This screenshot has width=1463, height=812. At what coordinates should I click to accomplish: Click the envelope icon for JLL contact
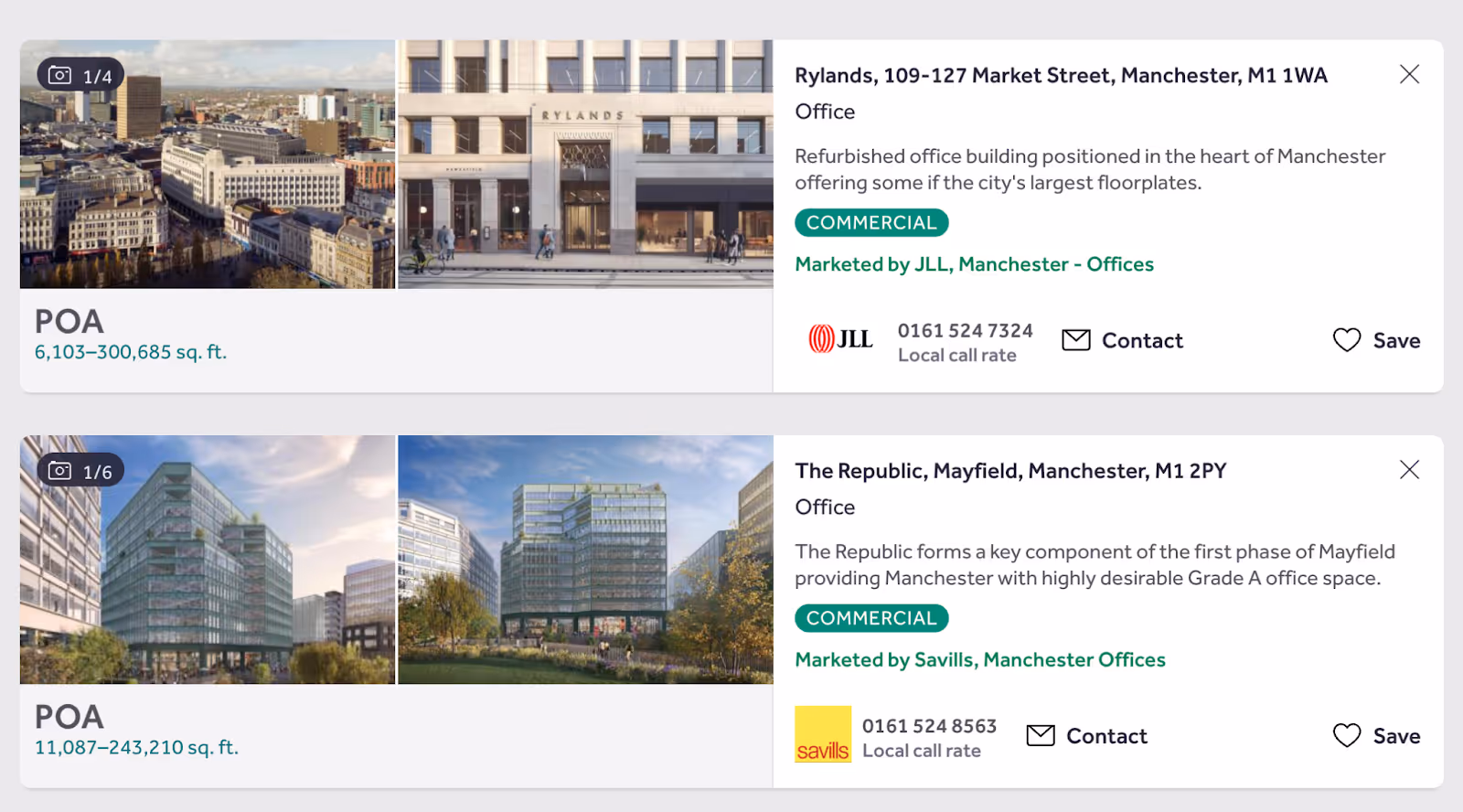(x=1076, y=340)
